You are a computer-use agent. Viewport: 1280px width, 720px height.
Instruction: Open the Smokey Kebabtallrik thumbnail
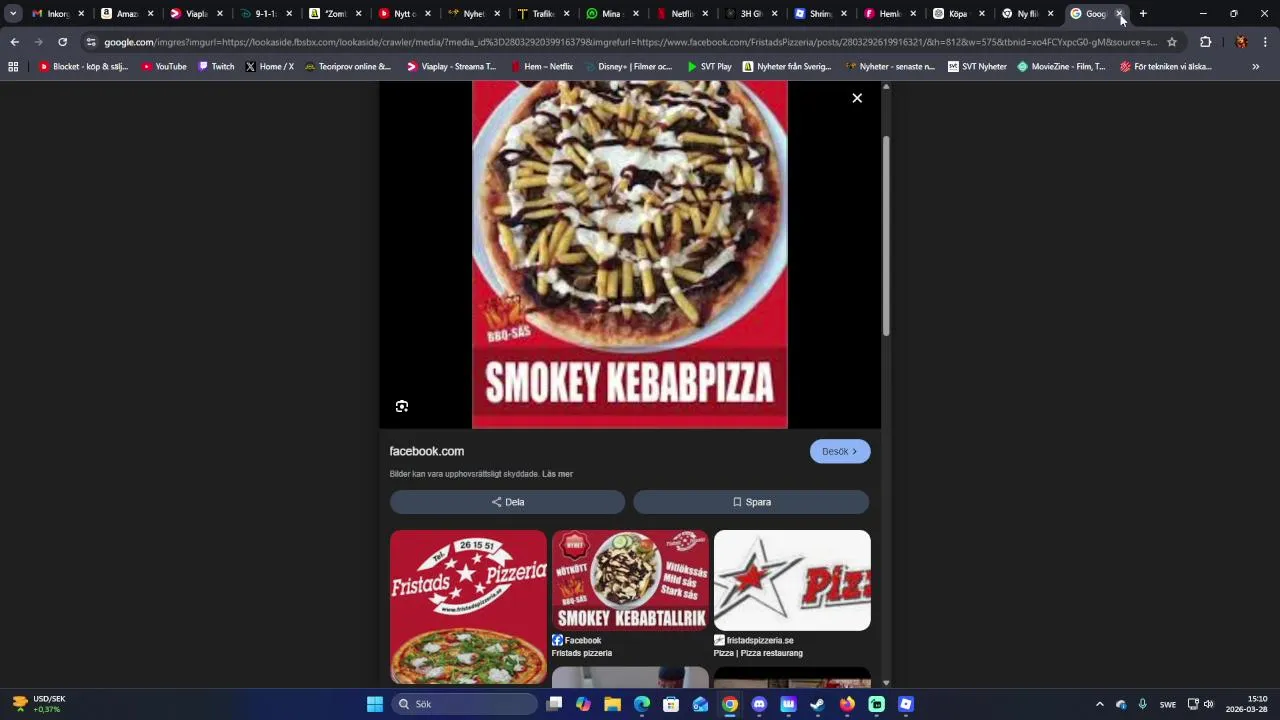(x=630, y=580)
